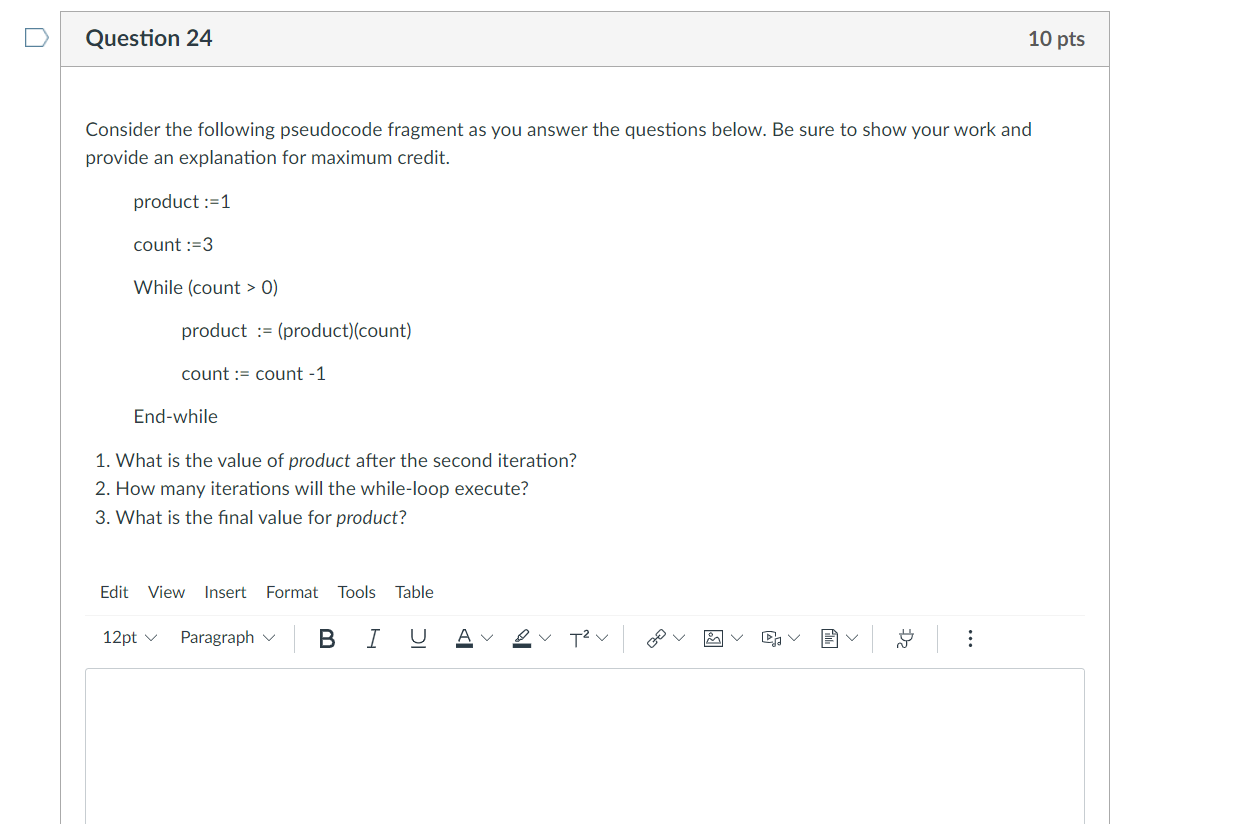Click the Apps plug icon

coord(905,638)
